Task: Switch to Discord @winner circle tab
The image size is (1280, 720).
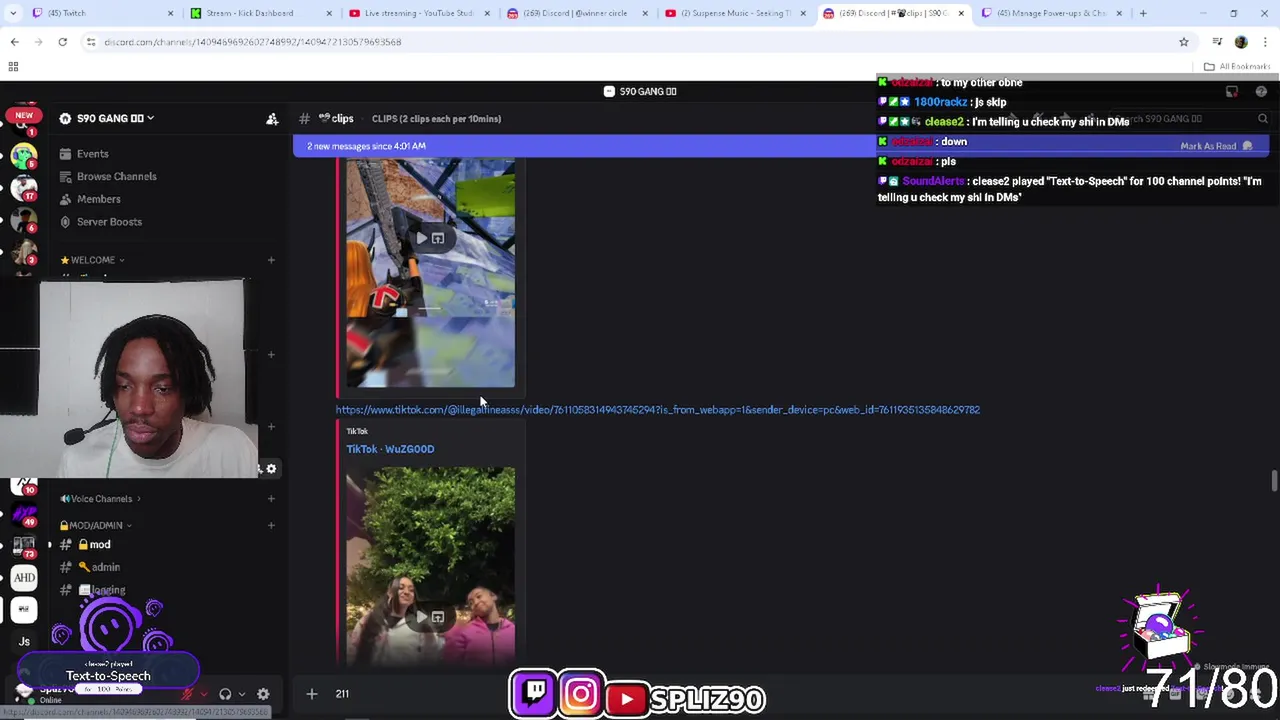Action: pyautogui.click(x=576, y=13)
